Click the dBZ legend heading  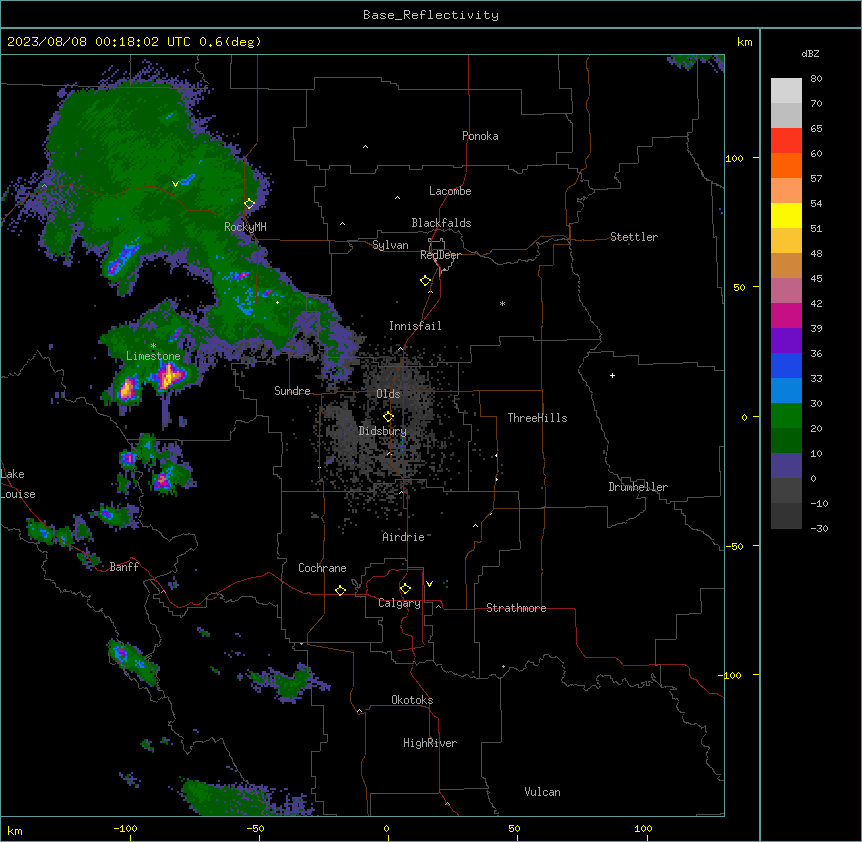810,54
